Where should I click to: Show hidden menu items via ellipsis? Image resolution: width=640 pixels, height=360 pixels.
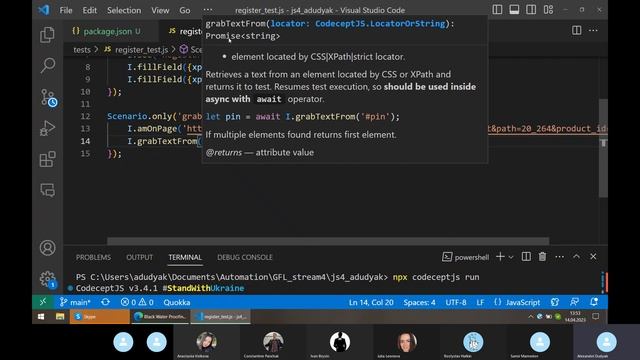pos(208,10)
